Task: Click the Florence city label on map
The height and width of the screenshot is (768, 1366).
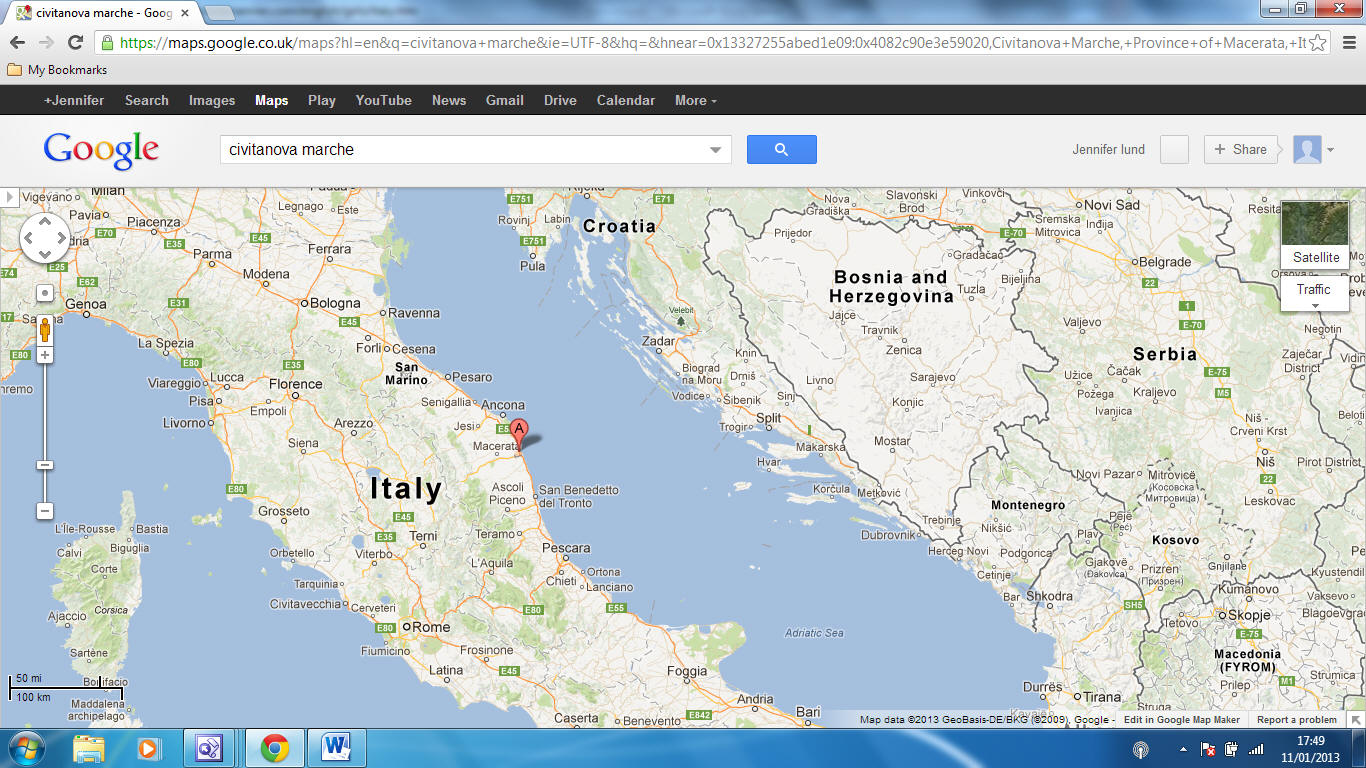Action: (296, 384)
